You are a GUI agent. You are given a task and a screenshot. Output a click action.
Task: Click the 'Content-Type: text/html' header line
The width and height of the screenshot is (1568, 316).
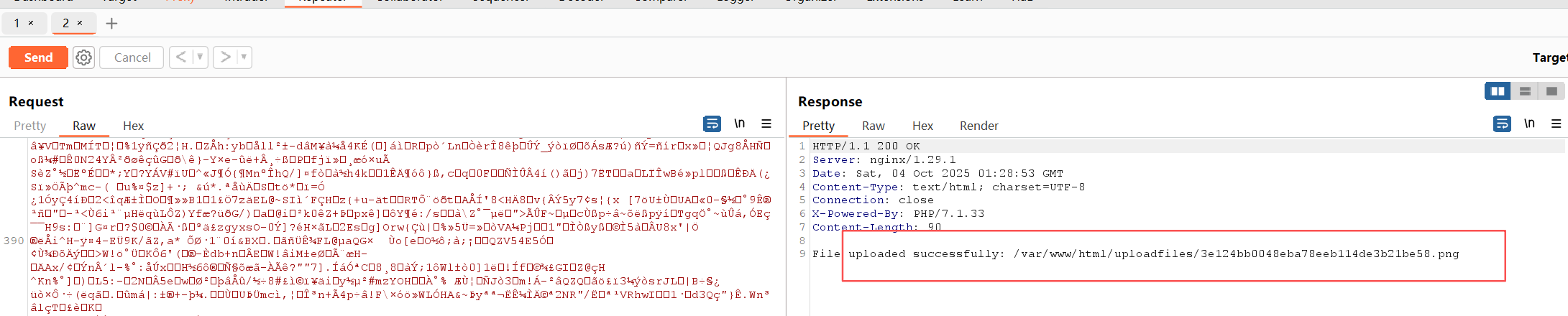point(949,187)
